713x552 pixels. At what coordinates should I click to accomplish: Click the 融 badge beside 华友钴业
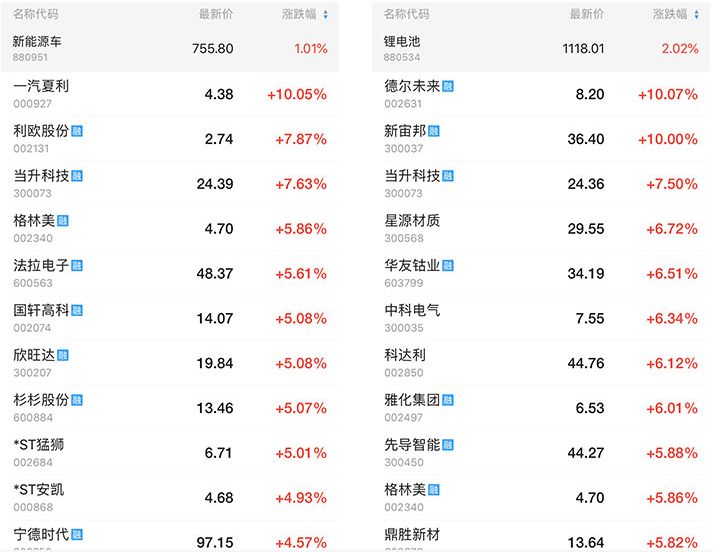coord(447,266)
